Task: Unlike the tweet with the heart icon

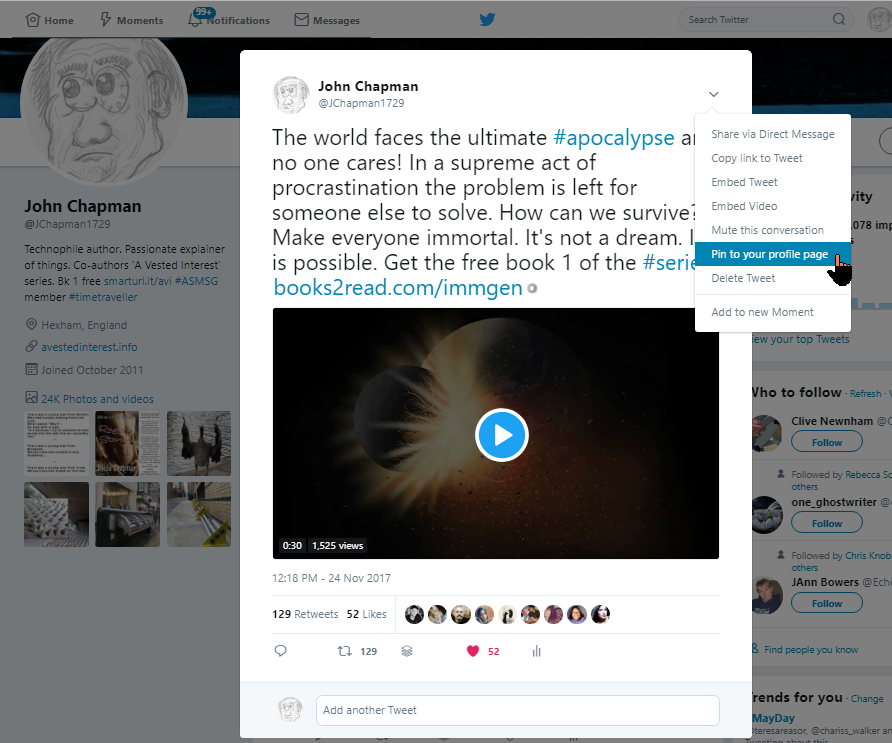Action: 472,650
